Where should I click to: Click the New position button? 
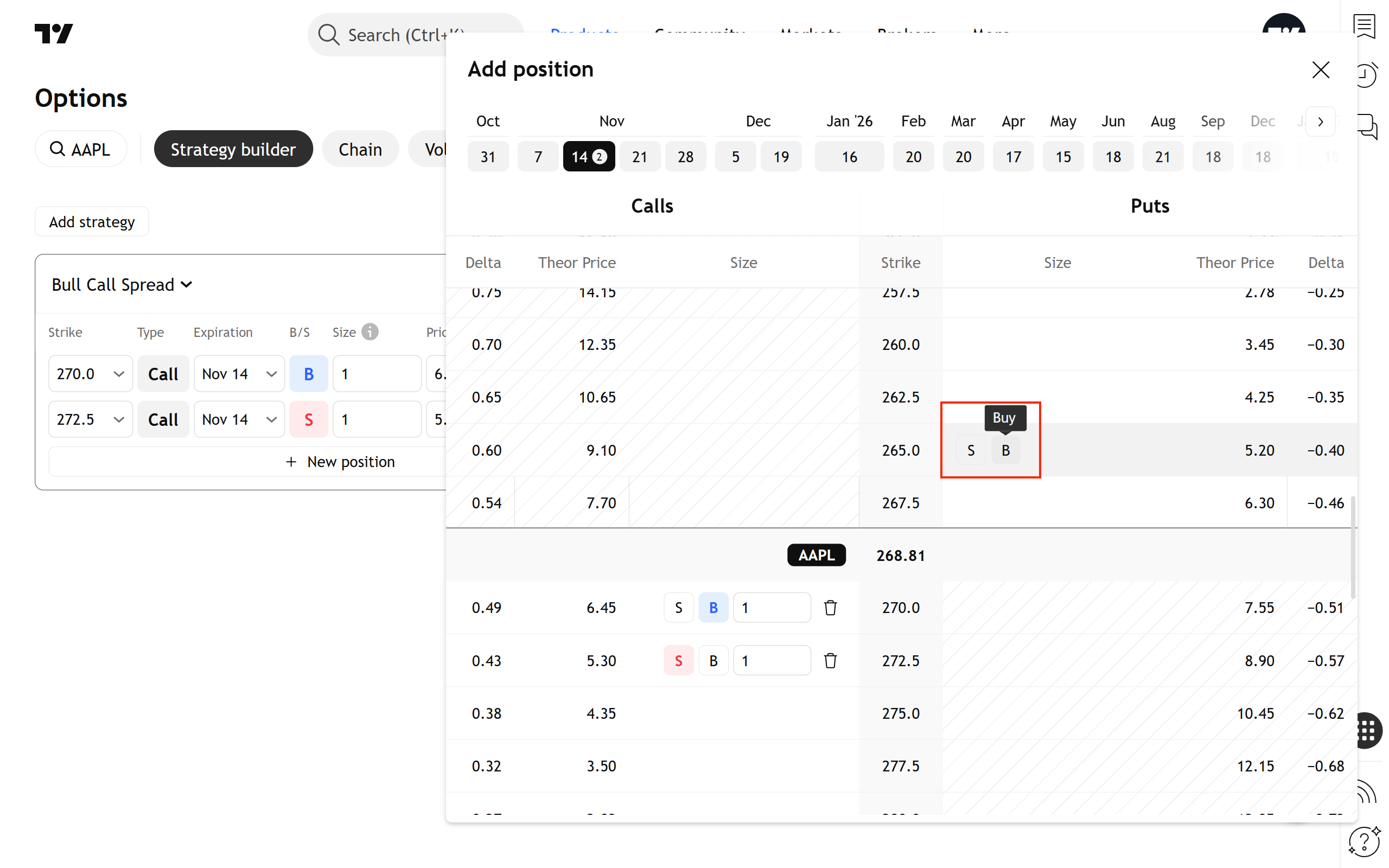[x=340, y=462]
